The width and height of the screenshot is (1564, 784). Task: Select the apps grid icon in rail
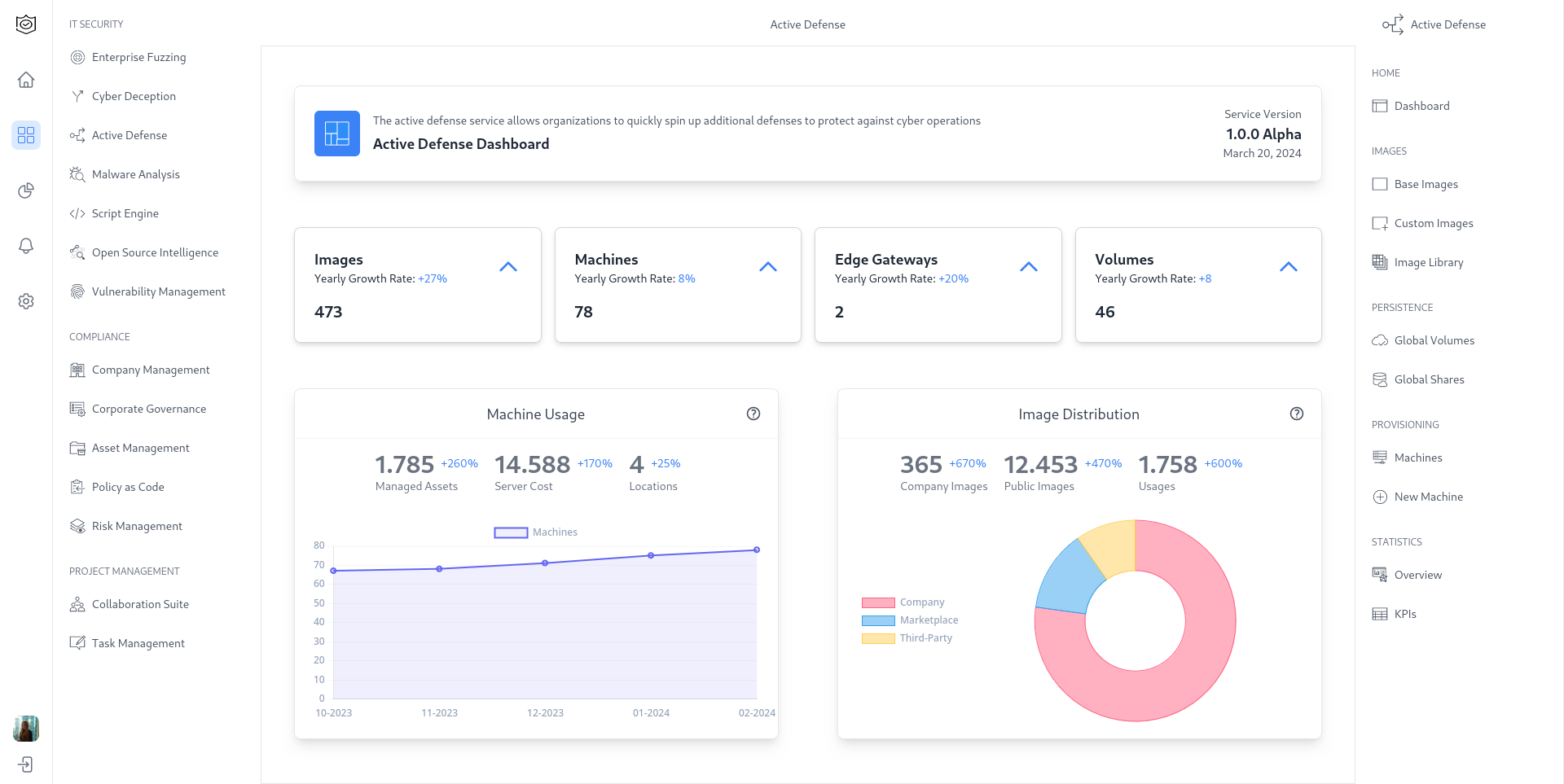tap(26, 135)
